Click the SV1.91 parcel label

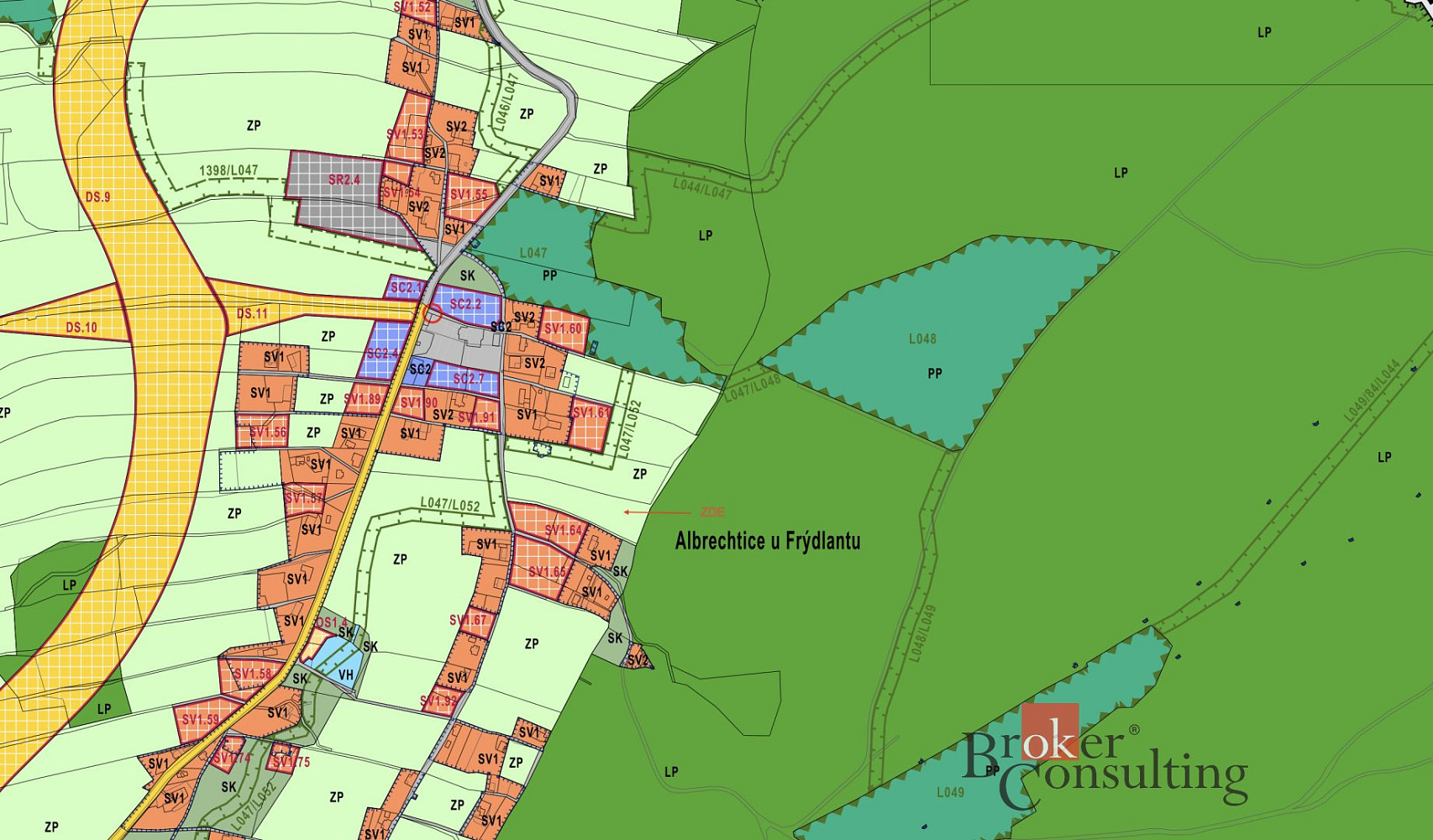[477, 417]
